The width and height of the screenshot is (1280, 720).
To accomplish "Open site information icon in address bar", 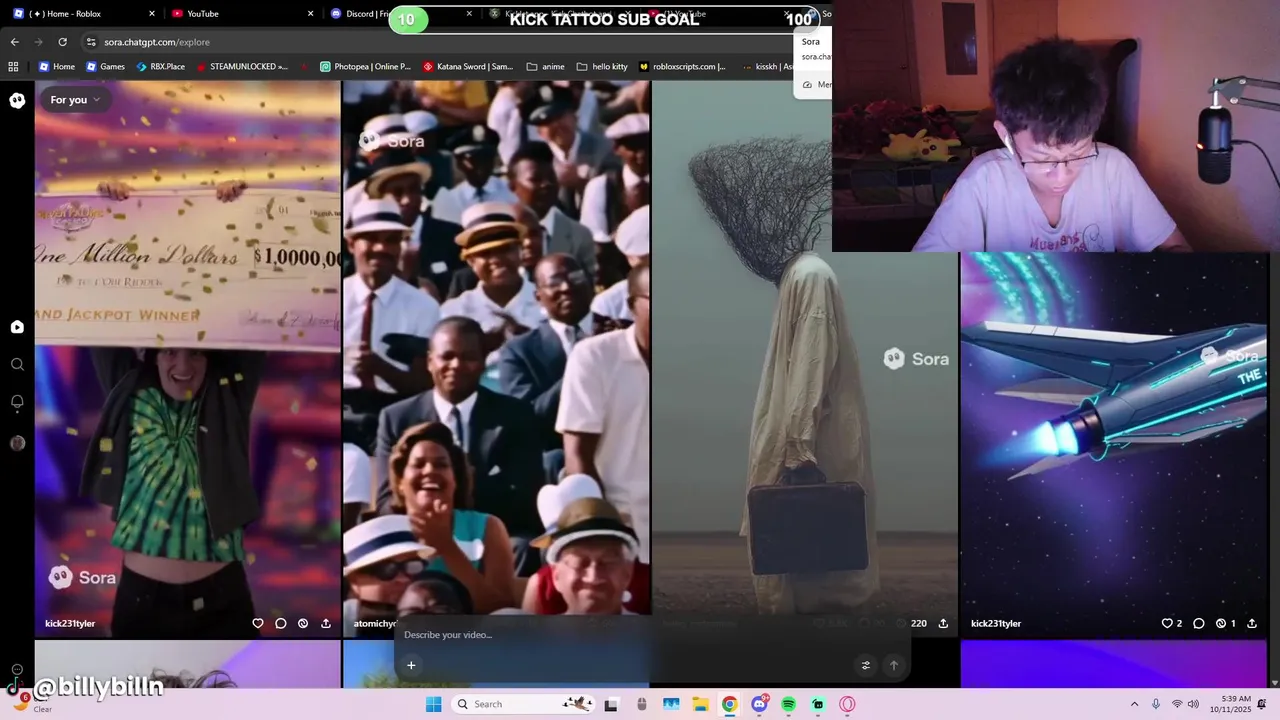I will point(91,42).
